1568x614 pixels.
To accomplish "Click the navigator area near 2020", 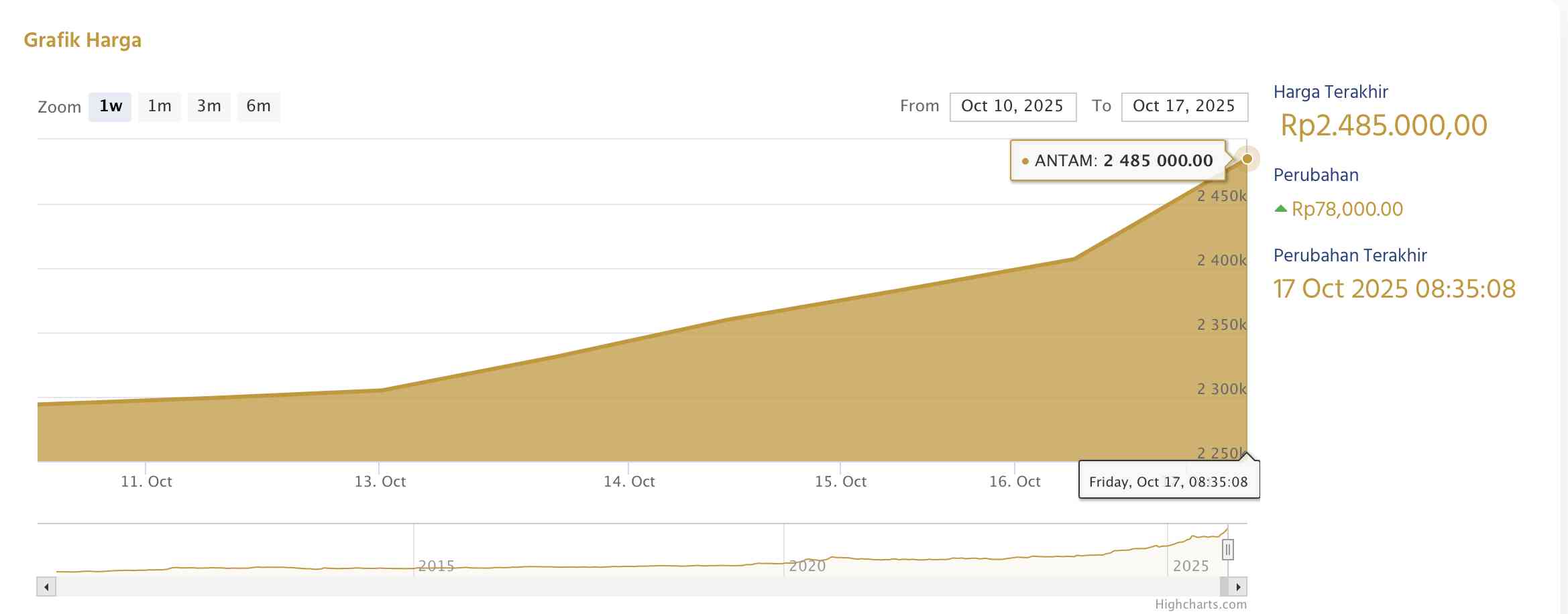I will tap(807, 565).
